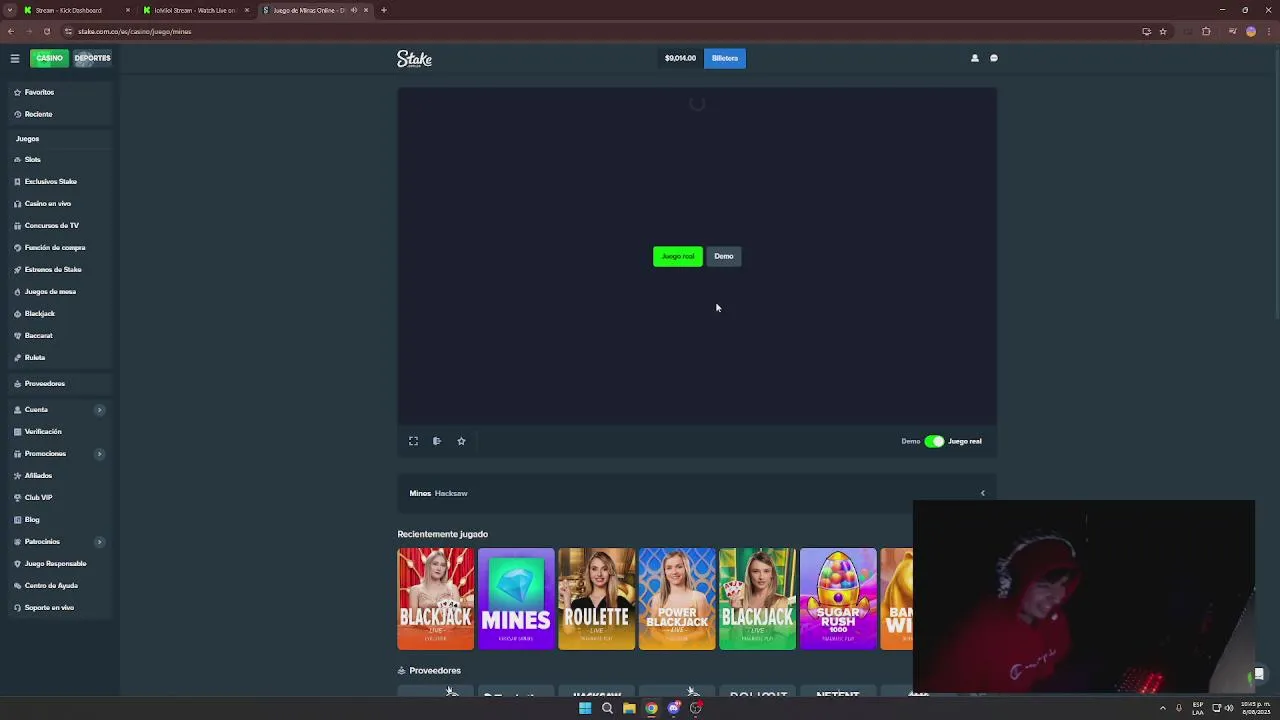Switch to the Kick Dashboard browser tab
The width and height of the screenshot is (1280, 720).
coord(75,10)
